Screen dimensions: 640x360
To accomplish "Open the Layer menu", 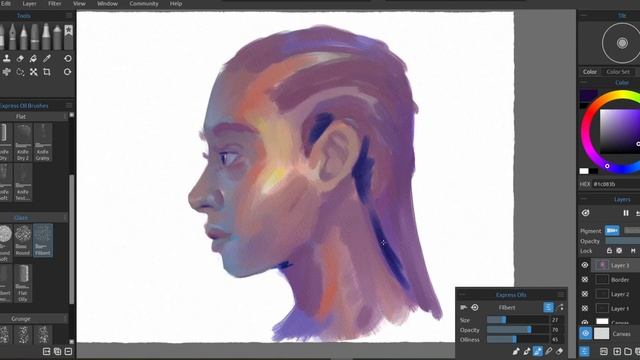I will tap(29, 4).
